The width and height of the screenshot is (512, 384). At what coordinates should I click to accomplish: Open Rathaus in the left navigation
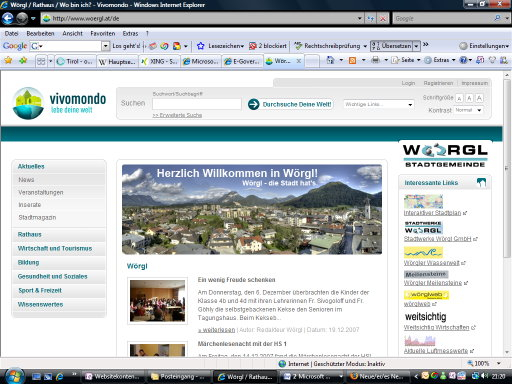(x=30, y=234)
